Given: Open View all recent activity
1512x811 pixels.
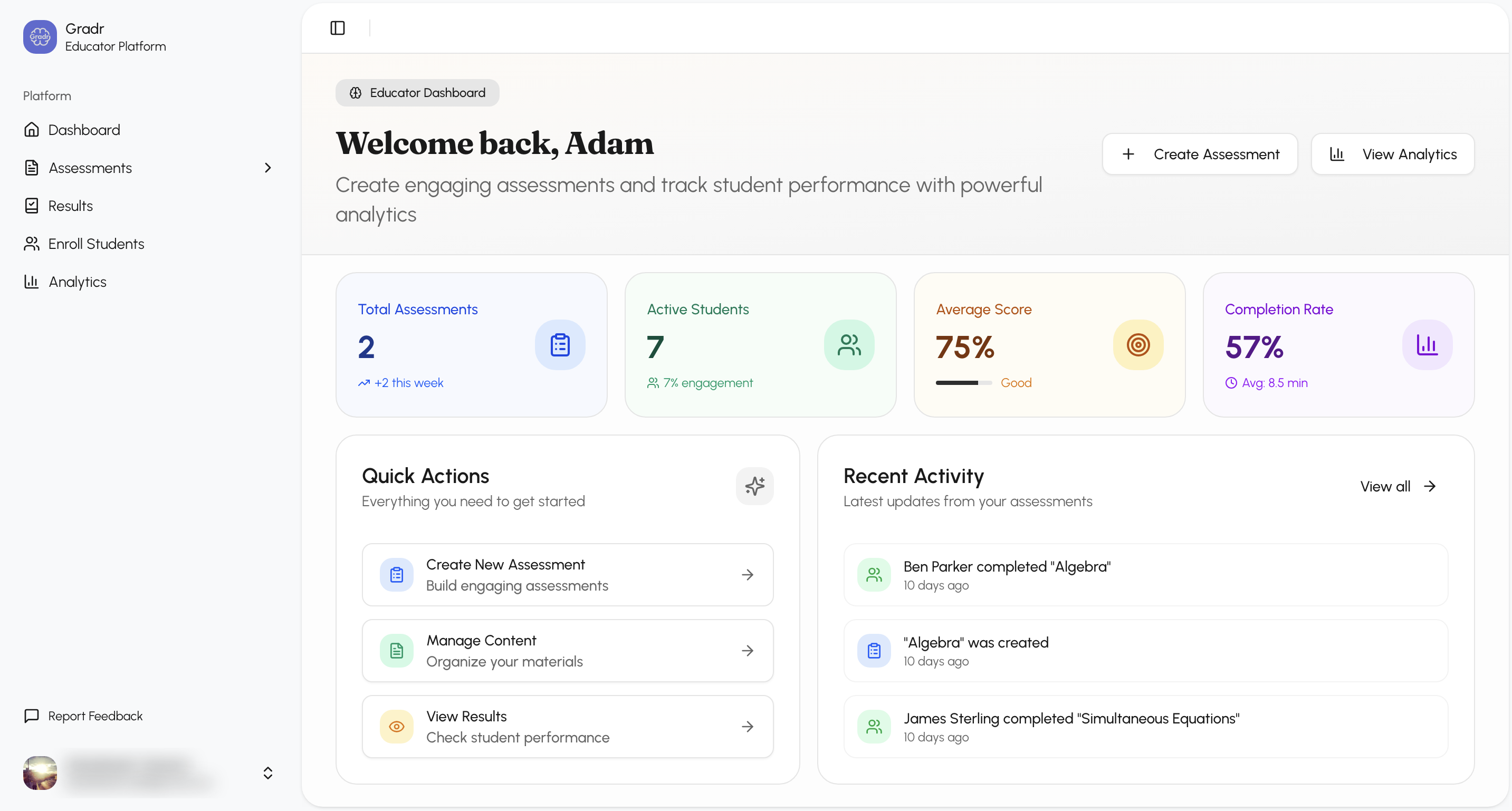Looking at the screenshot, I should pos(1398,486).
